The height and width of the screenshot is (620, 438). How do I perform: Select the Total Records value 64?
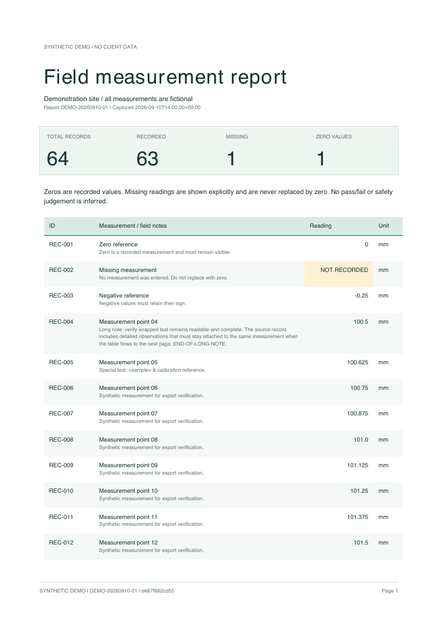(58, 159)
